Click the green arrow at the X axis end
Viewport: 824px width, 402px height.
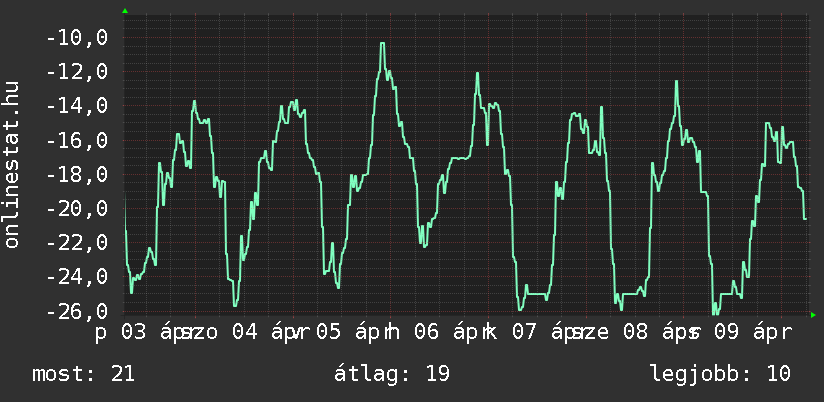point(813,315)
